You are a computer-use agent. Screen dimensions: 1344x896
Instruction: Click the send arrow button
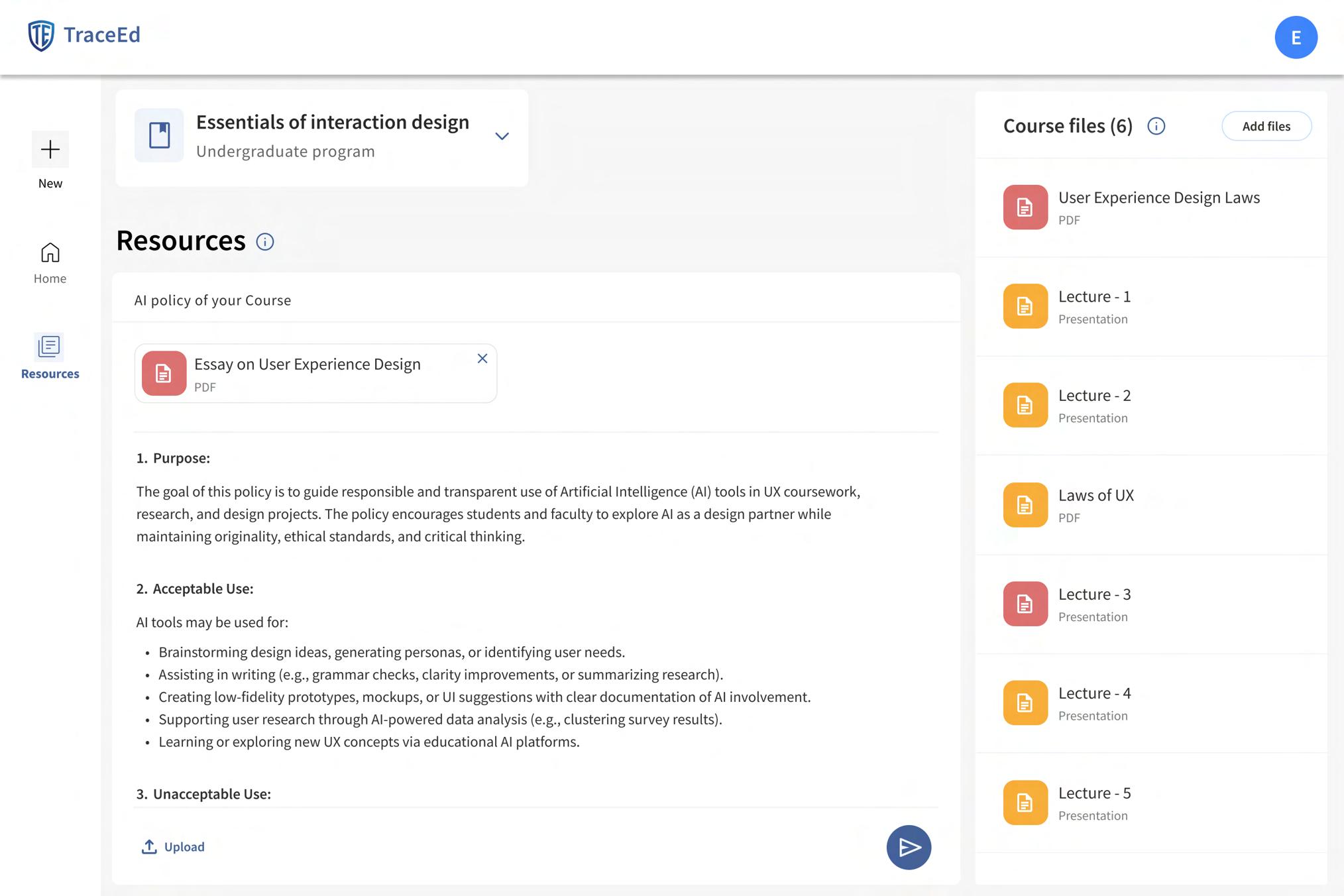909,848
